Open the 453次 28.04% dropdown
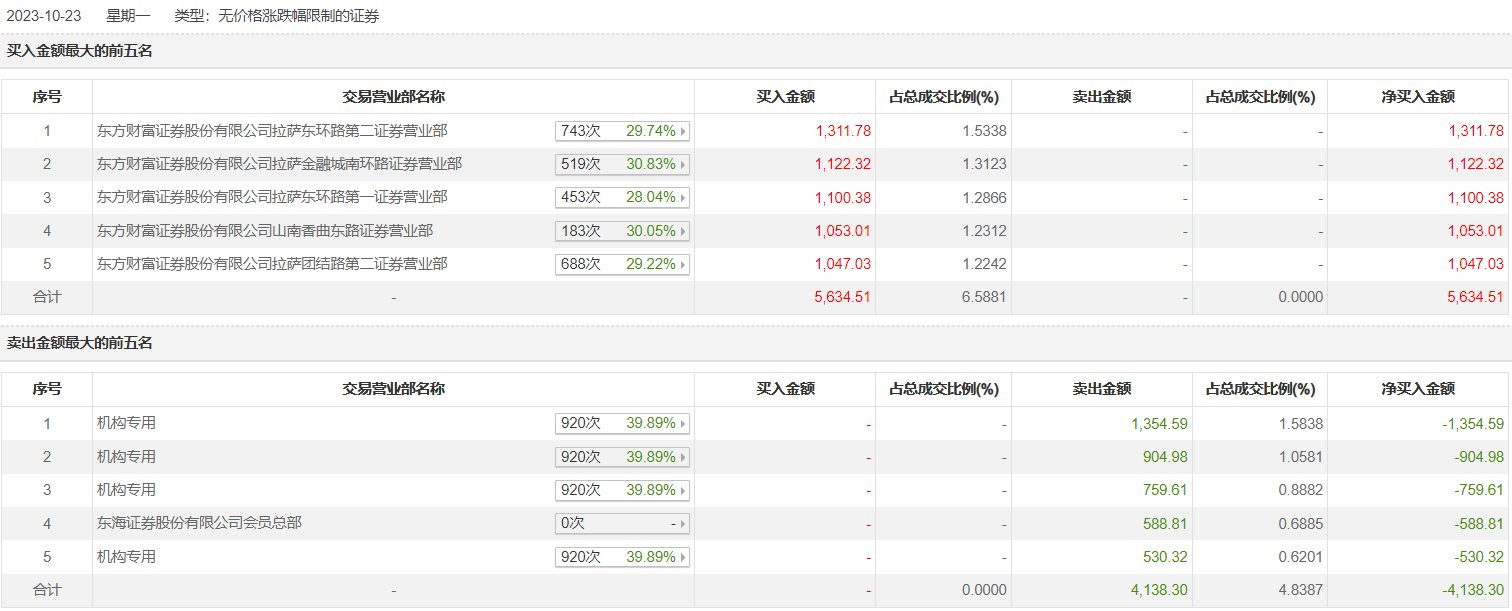 [x=684, y=198]
